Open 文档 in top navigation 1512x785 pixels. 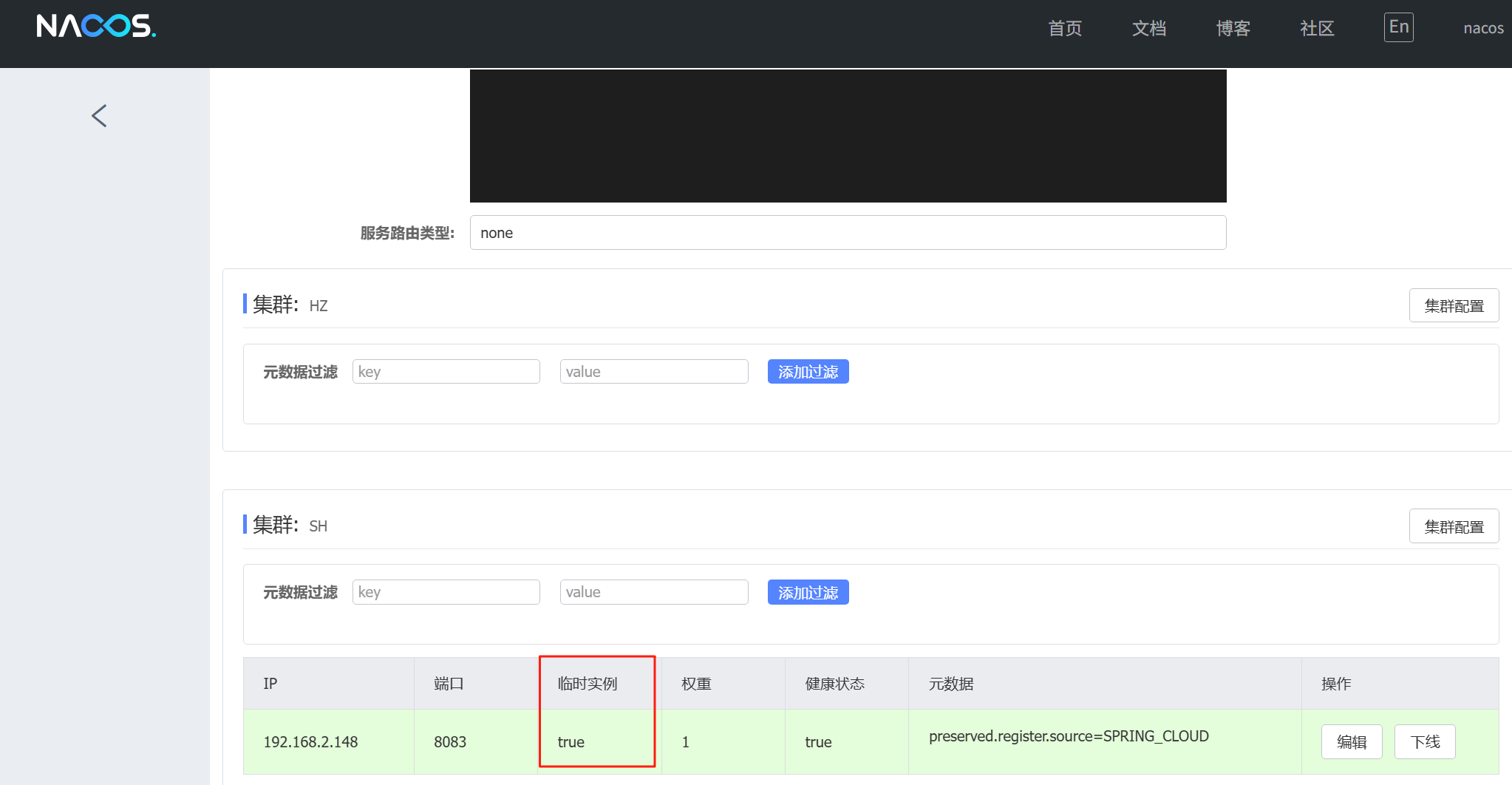tap(1149, 28)
